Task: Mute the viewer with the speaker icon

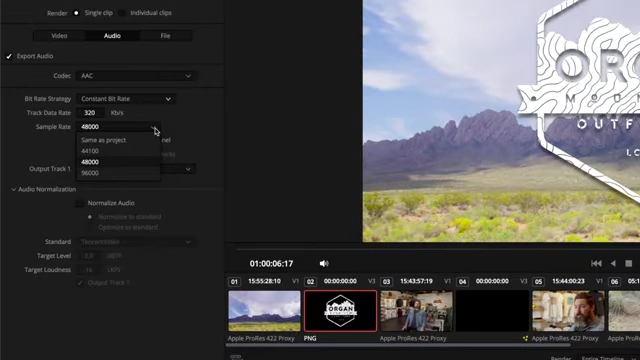Action: pyautogui.click(x=324, y=264)
